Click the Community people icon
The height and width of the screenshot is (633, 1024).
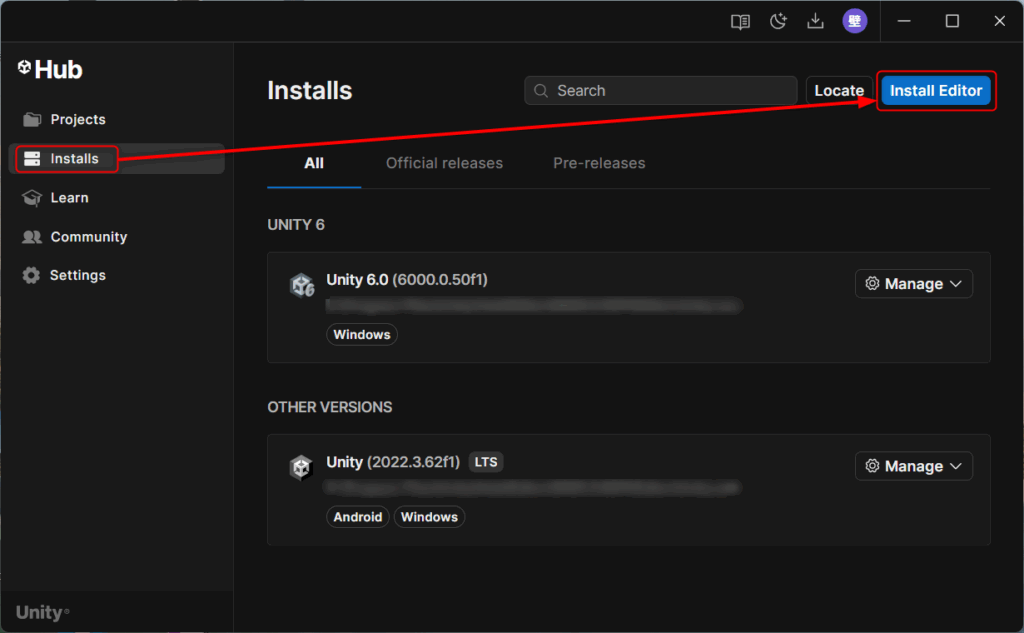coord(31,236)
